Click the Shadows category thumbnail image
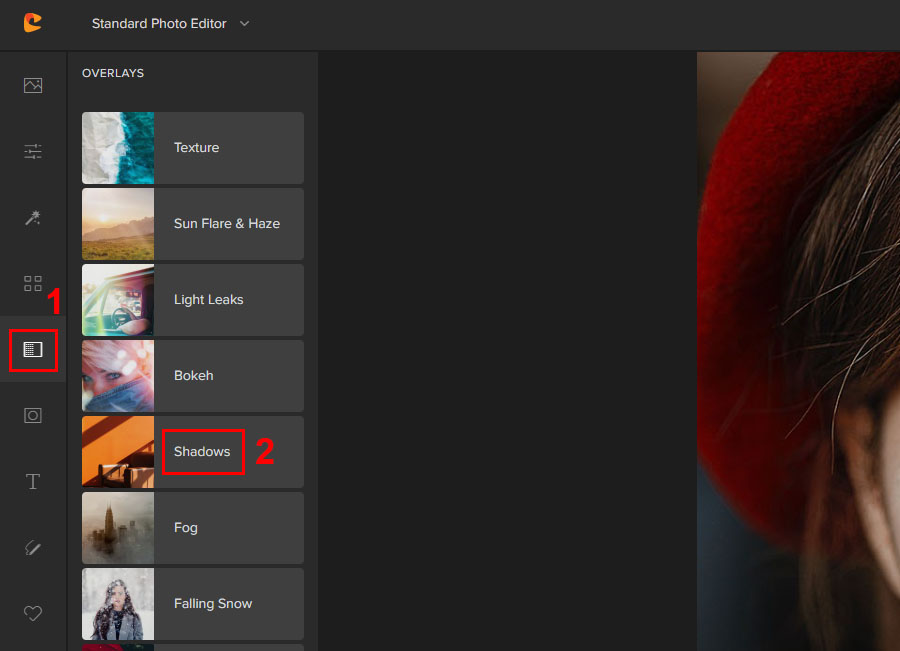900x651 pixels. coord(118,451)
